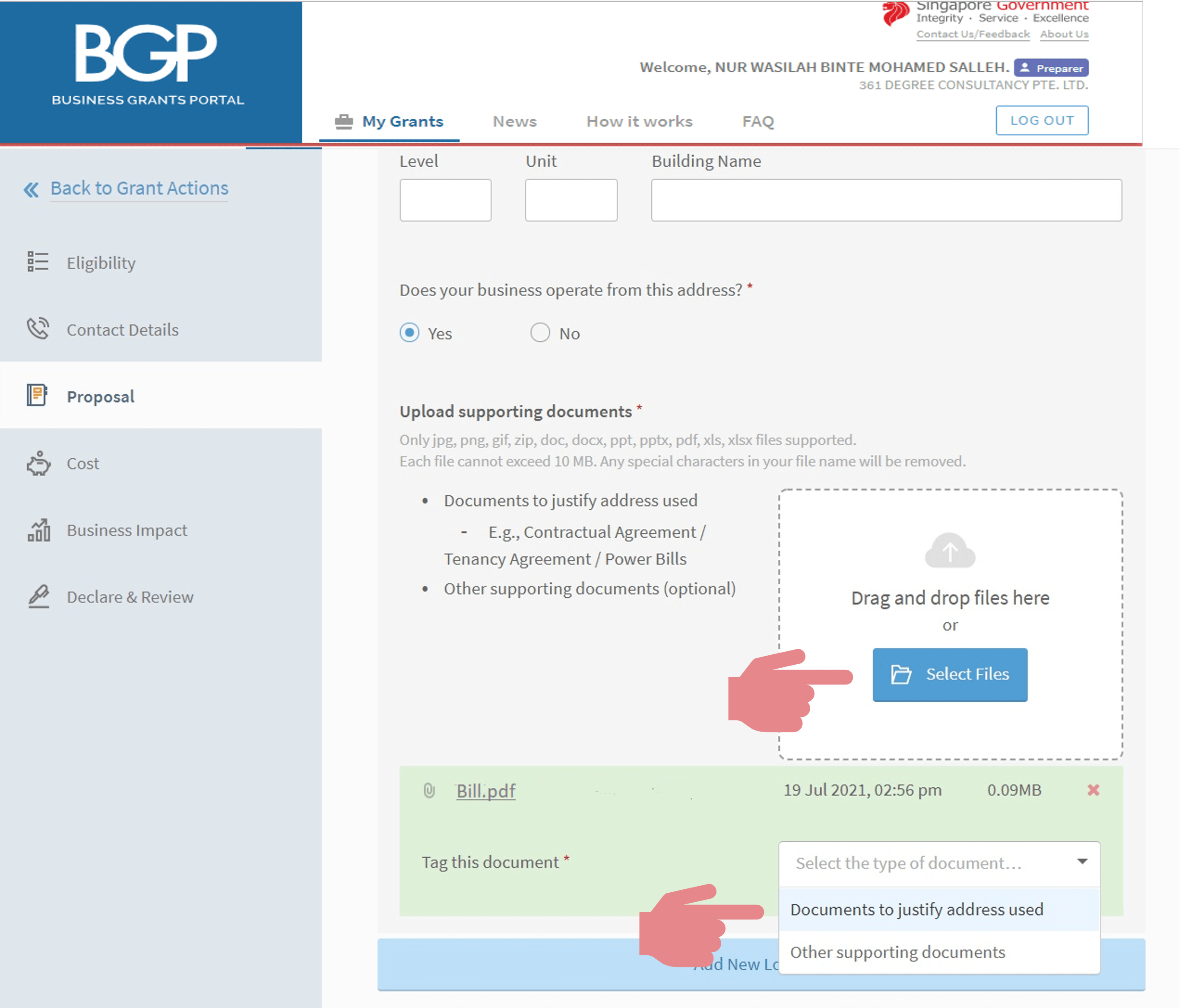Select Yes for business operating address
Screen dimensions: 1179x1008
(x=409, y=333)
